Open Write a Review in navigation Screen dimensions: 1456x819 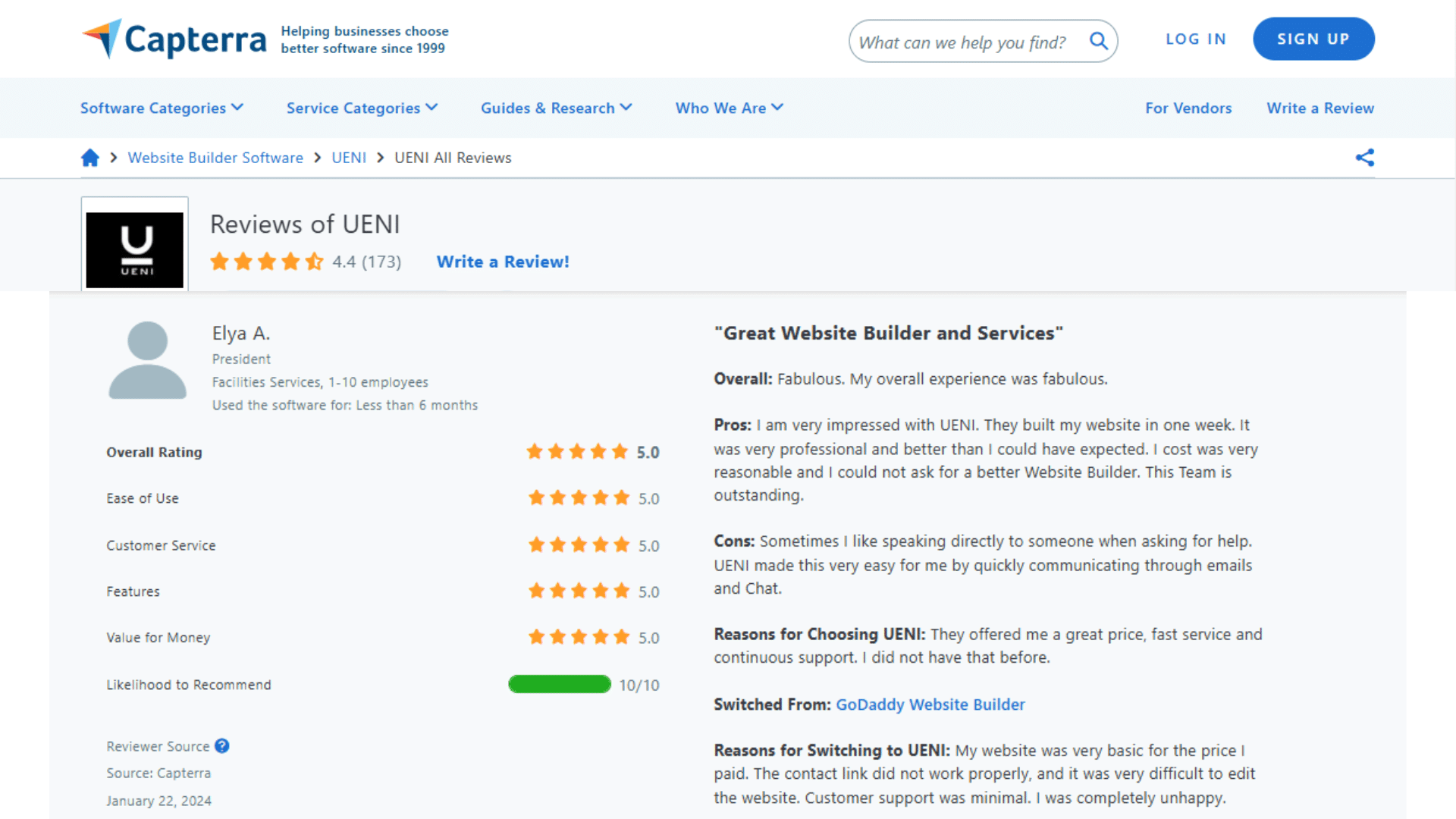1320,108
